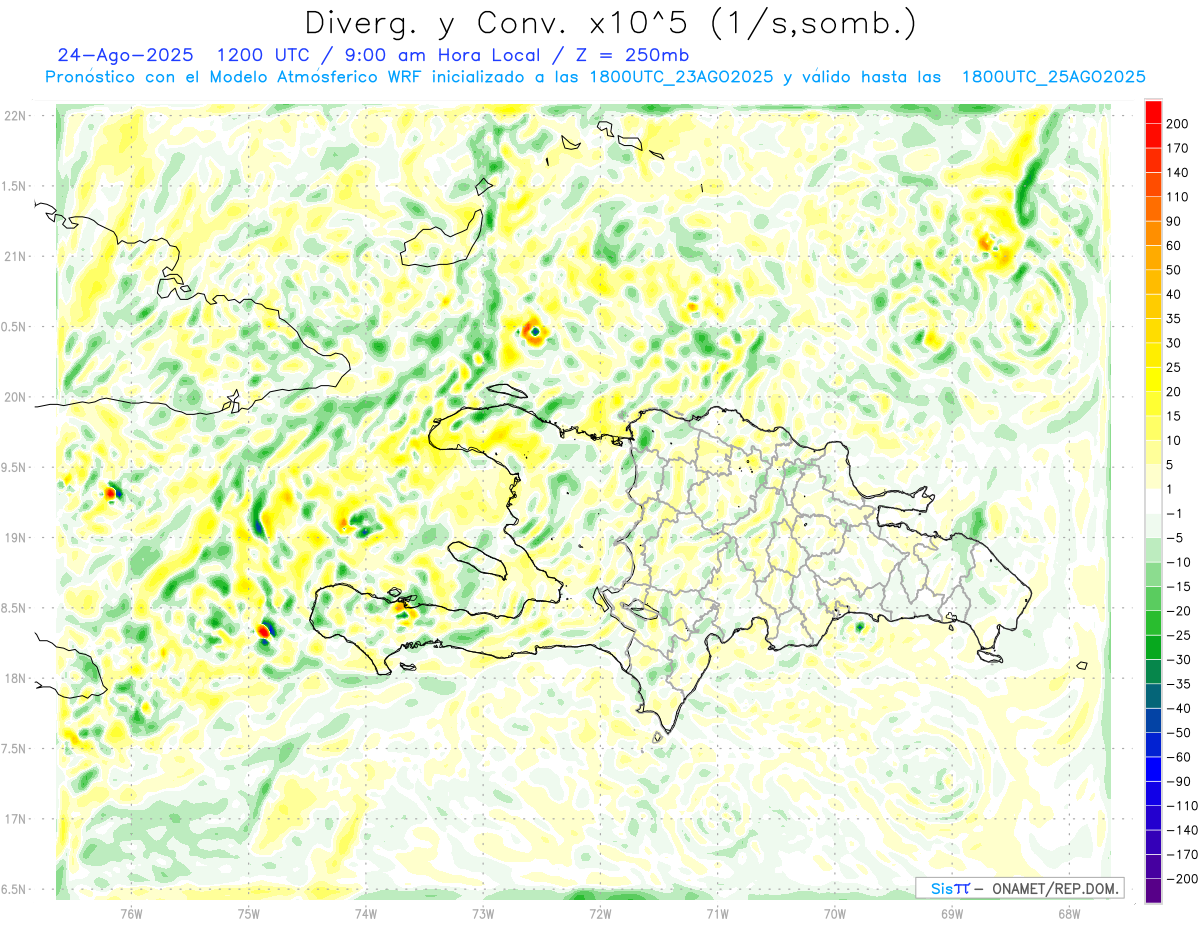Click the '20N' latitude label
This screenshot has width=1200, height=927.
click(15, 397)
